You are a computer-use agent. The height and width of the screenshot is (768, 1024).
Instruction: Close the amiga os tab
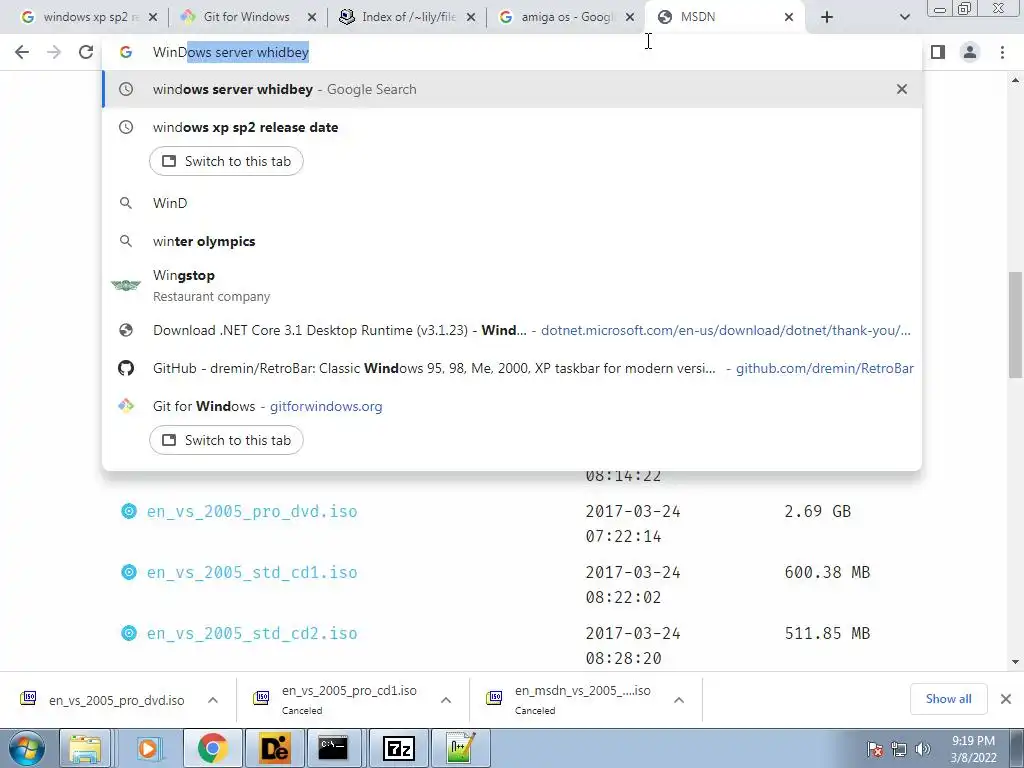point(630,18)
